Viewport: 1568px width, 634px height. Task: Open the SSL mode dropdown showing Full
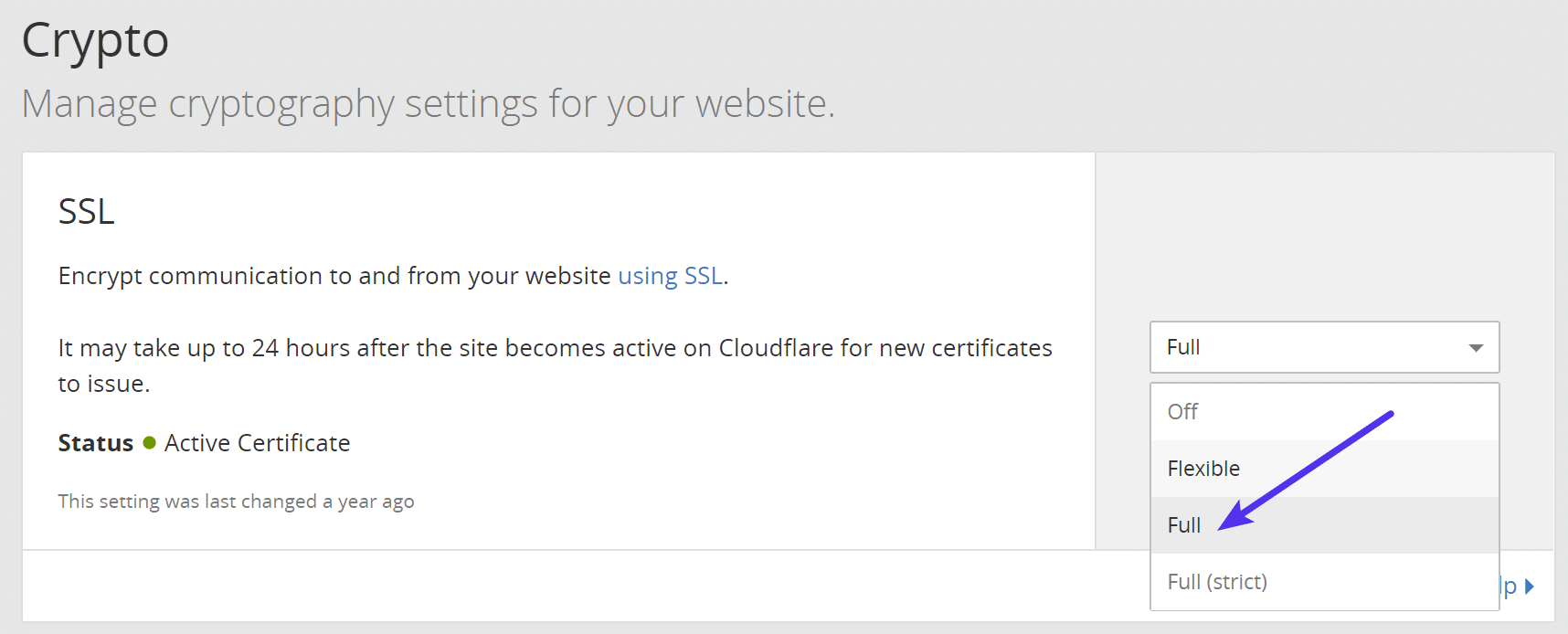1323,347
